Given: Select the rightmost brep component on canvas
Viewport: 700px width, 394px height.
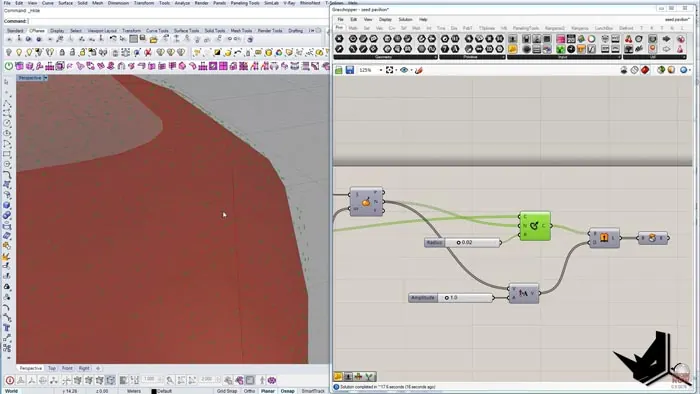Looking at the screenshot, I should [x=653, y=238].
